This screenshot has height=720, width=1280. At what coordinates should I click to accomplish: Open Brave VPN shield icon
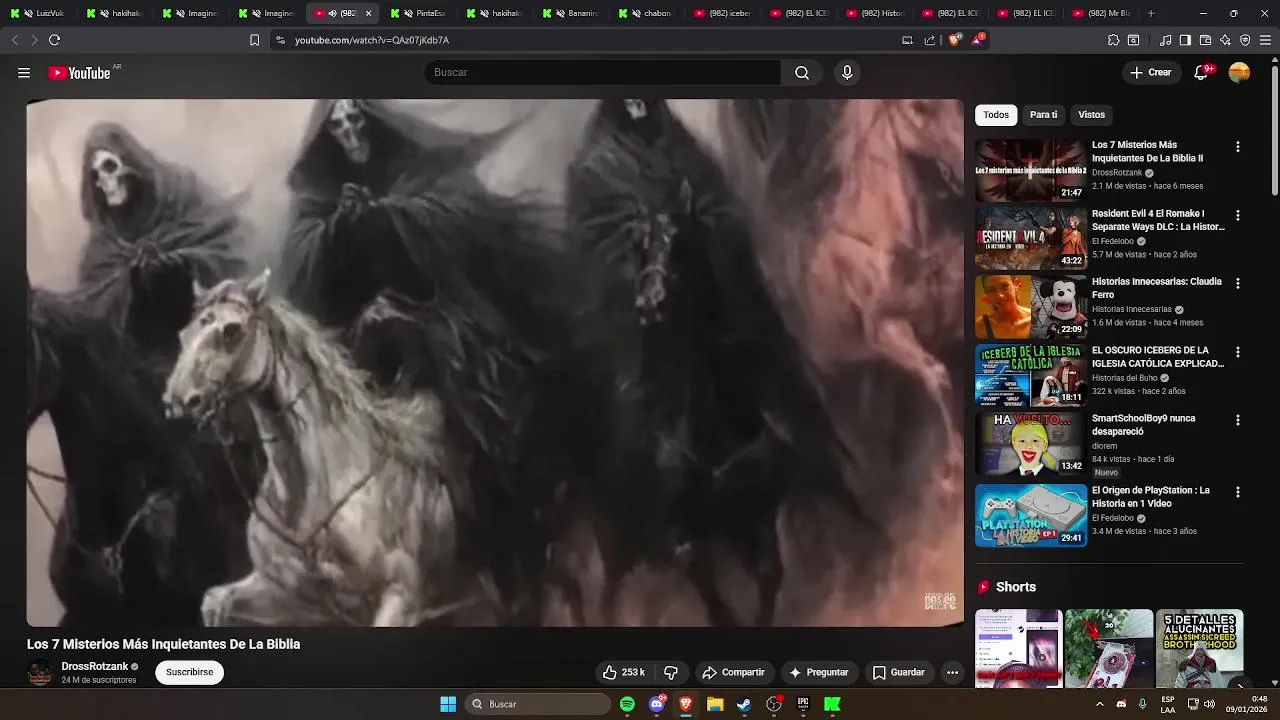coord(1245,40)
